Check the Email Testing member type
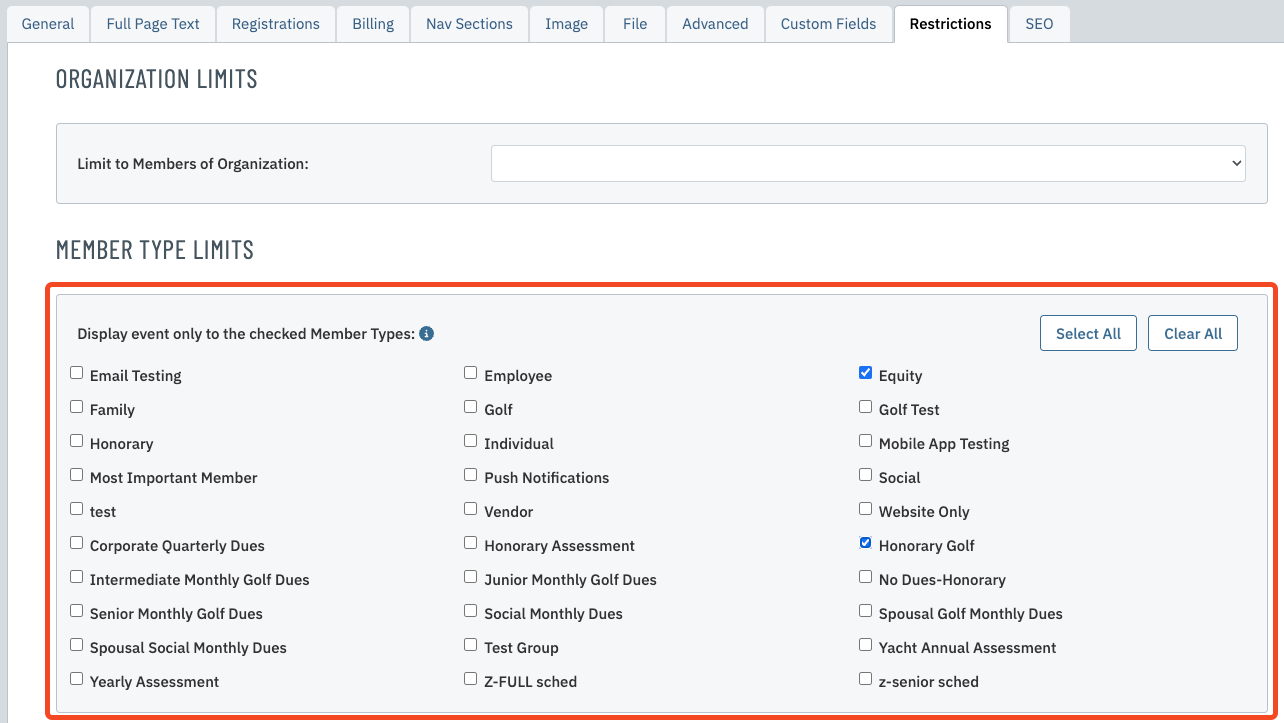1284x723 pixels. click(77, 373)
